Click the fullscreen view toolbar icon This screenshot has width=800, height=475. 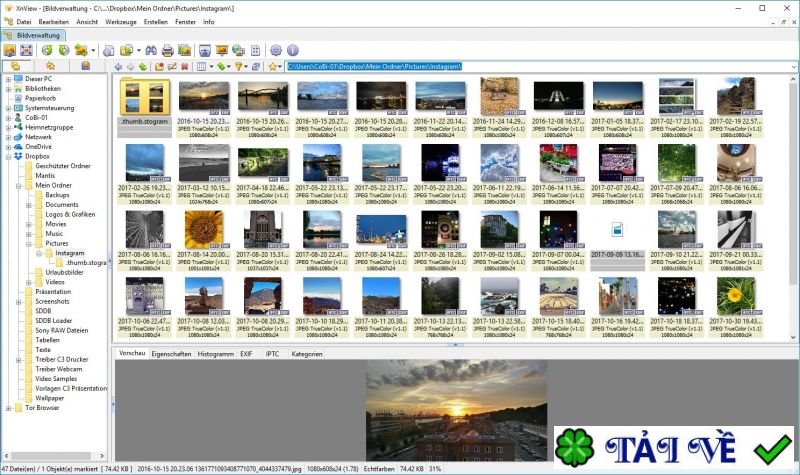click(x=28, y=50)
